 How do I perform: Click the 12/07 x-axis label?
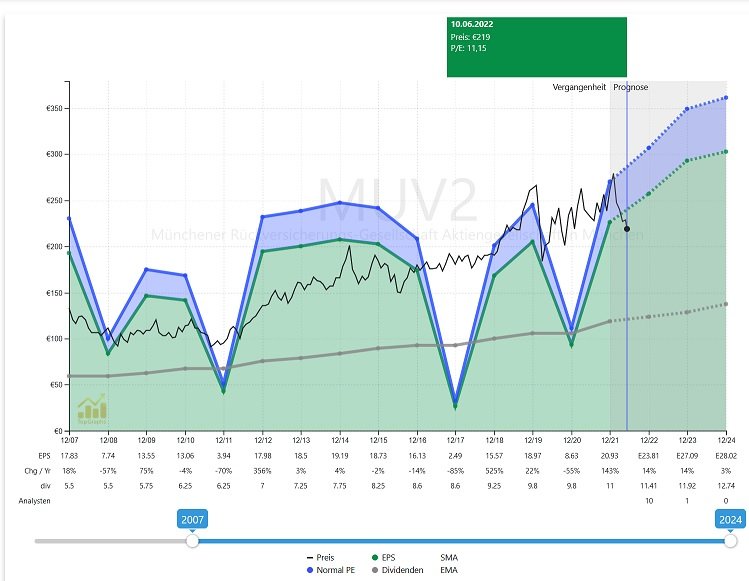click(69, 440)
